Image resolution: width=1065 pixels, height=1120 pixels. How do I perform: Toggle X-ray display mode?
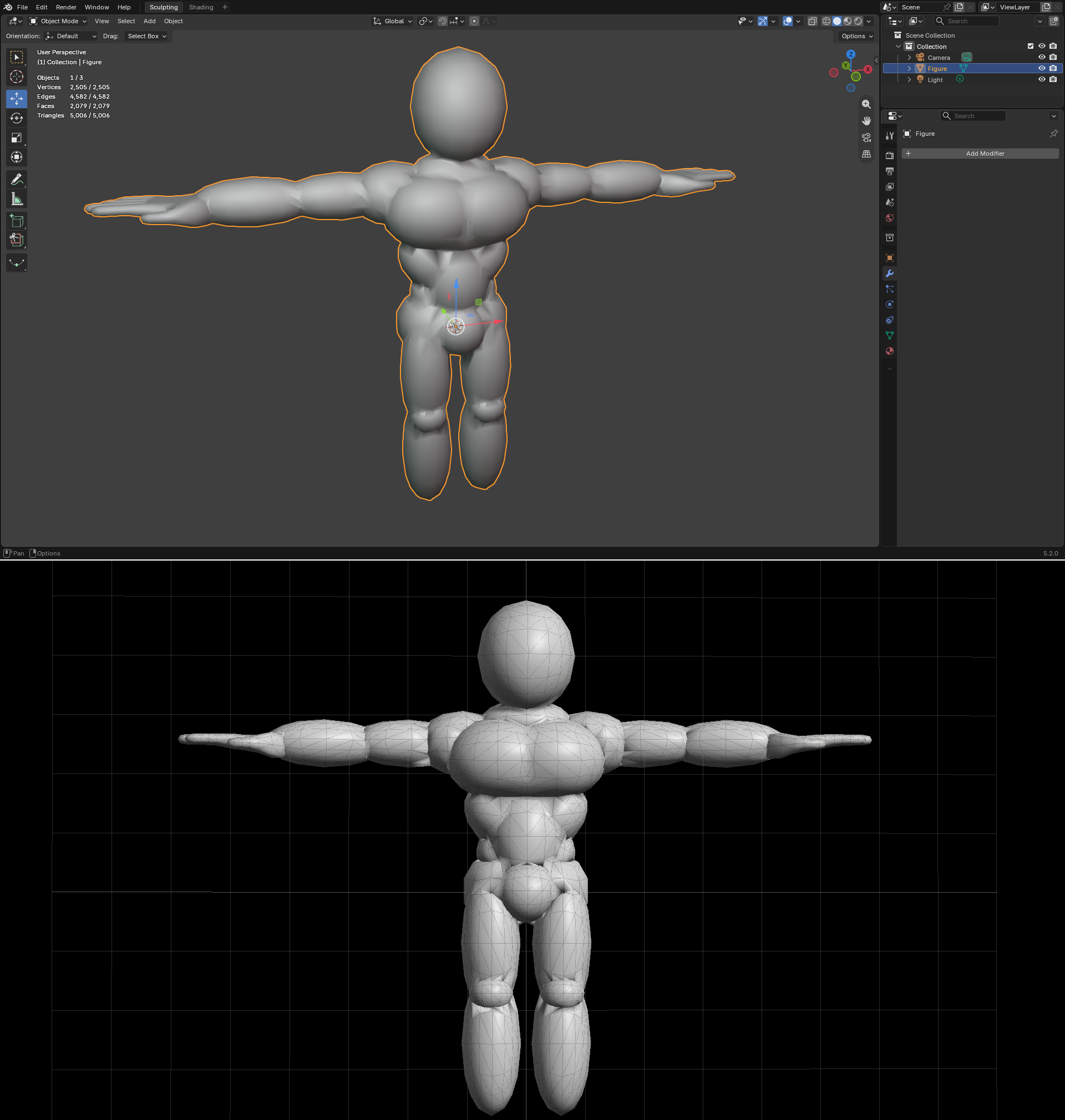pyautogui.click(x=813, y=21)
